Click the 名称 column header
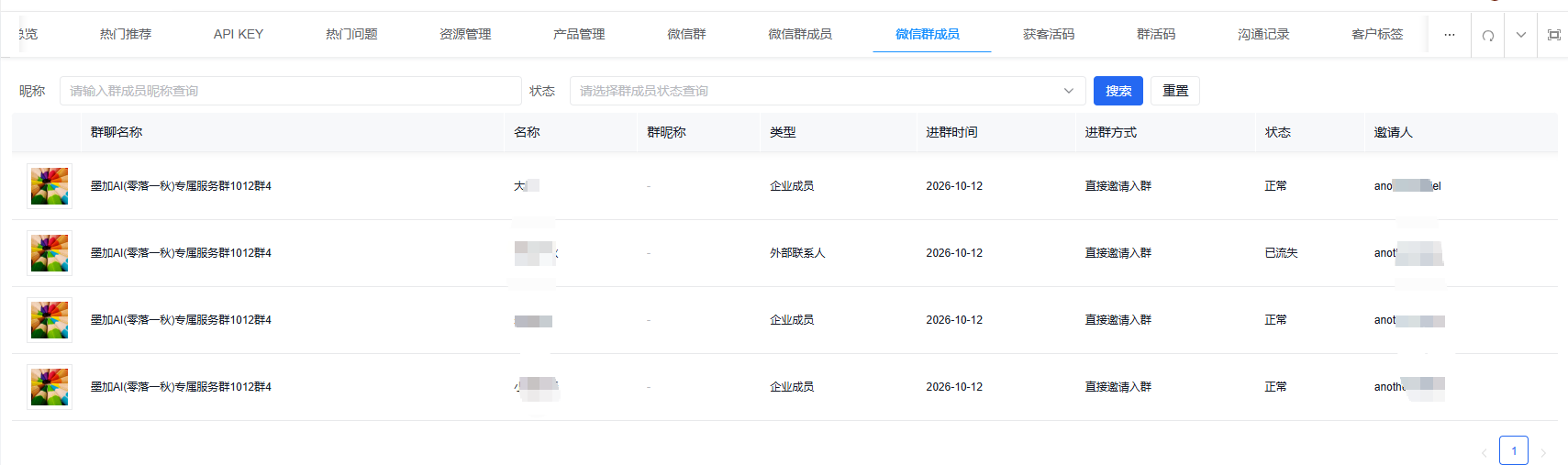Screen dimensions: 1568x465 pyautogui.click(x=527, y=132)
